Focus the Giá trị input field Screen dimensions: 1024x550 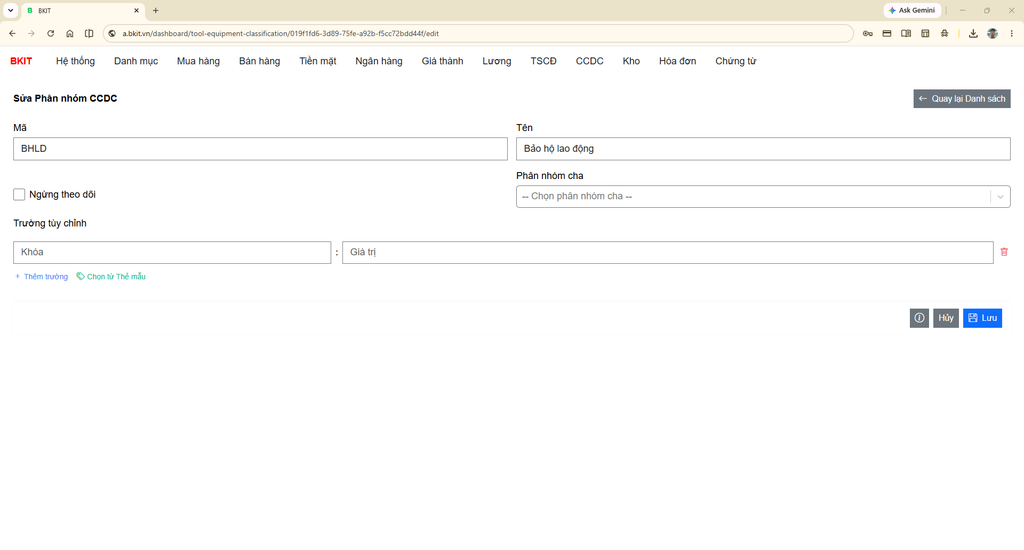pyautogui.click(x=667, y=252)
